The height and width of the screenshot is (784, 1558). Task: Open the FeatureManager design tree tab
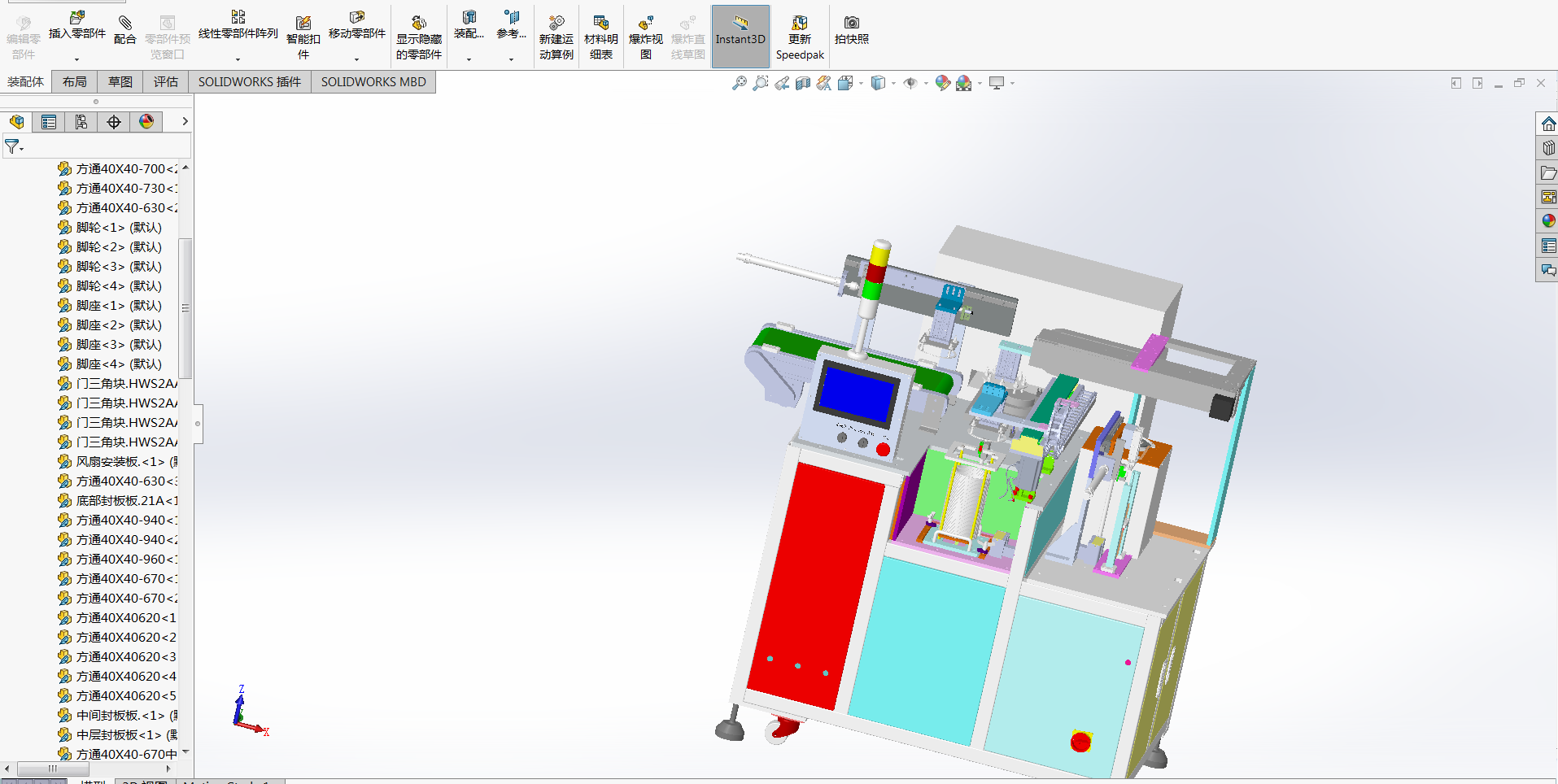(16, 122)
